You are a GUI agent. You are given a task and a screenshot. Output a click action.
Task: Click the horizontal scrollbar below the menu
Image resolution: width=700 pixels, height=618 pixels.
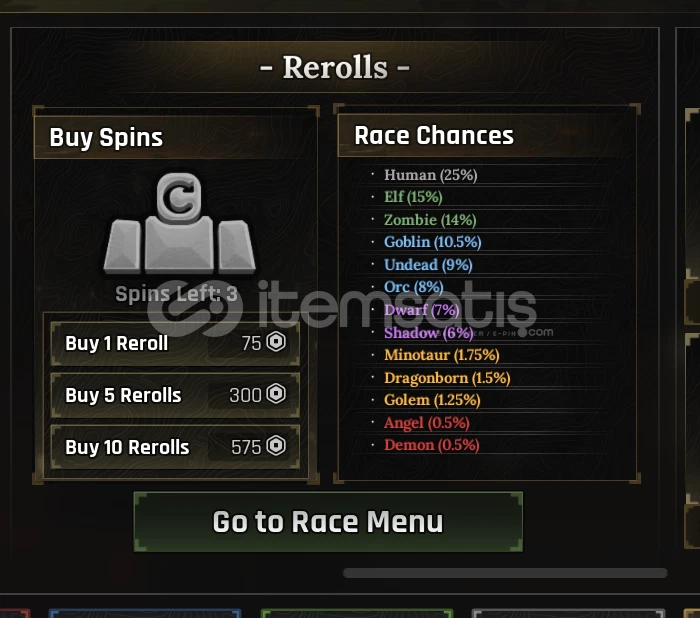tap(505, 573)
